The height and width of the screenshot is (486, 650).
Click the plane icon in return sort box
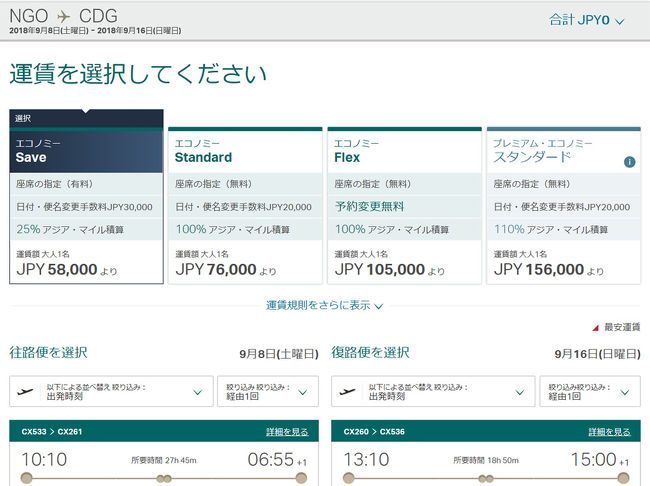pos(347,391)
